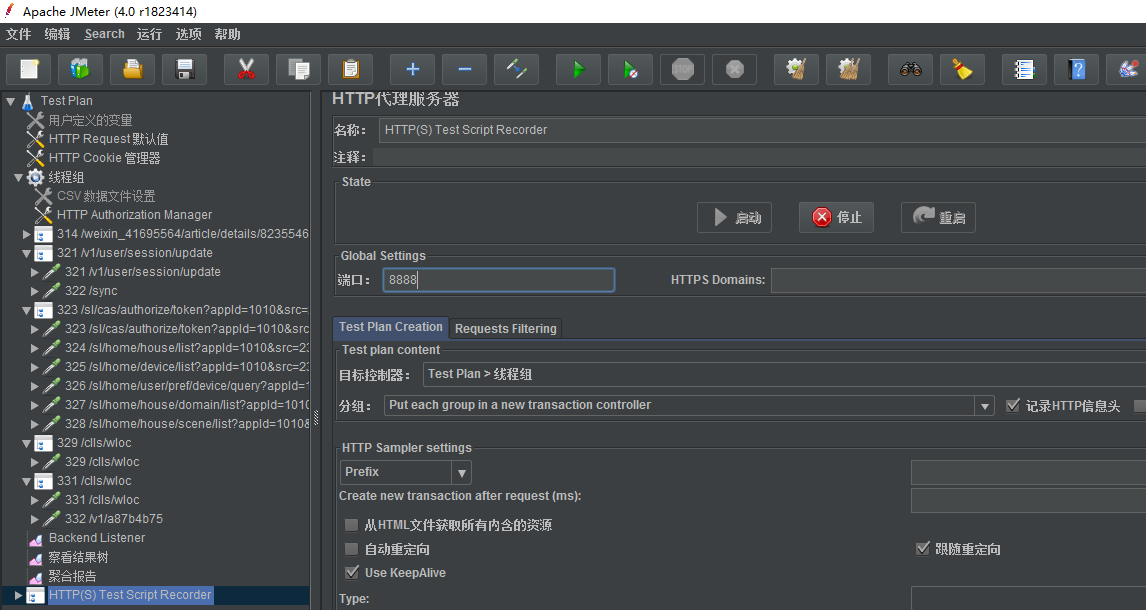Screen dimensions: 1146x610
Task: Collapse all nodes with the minus icon
Action: pyautogui.click(x=464, y=69)
